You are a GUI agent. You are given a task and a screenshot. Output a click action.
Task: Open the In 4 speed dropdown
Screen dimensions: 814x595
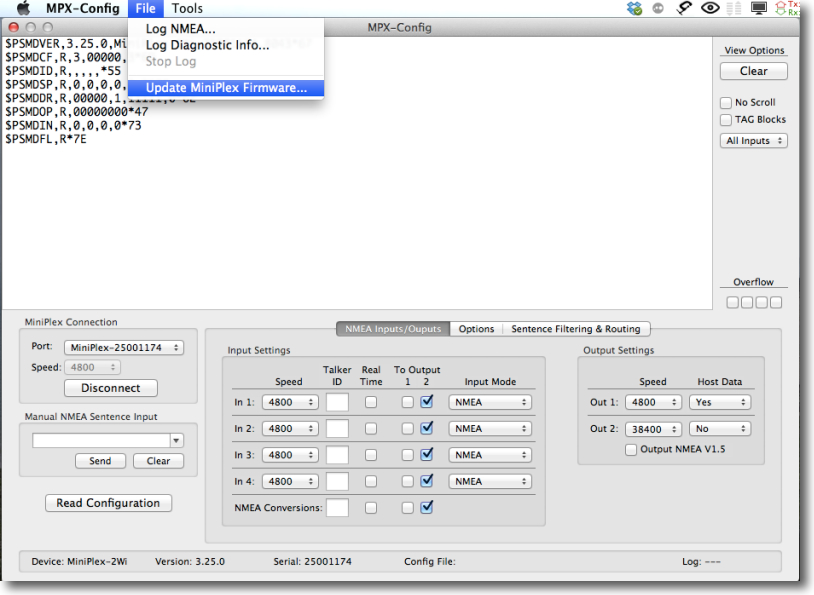click(x=290, y=482)
